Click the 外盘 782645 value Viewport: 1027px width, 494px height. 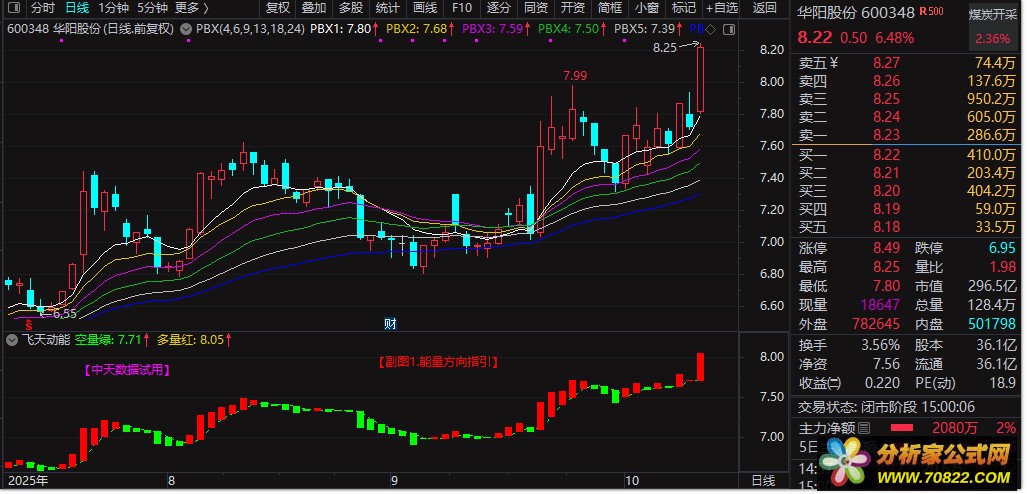pyautogui.click(x=874, y=324)
